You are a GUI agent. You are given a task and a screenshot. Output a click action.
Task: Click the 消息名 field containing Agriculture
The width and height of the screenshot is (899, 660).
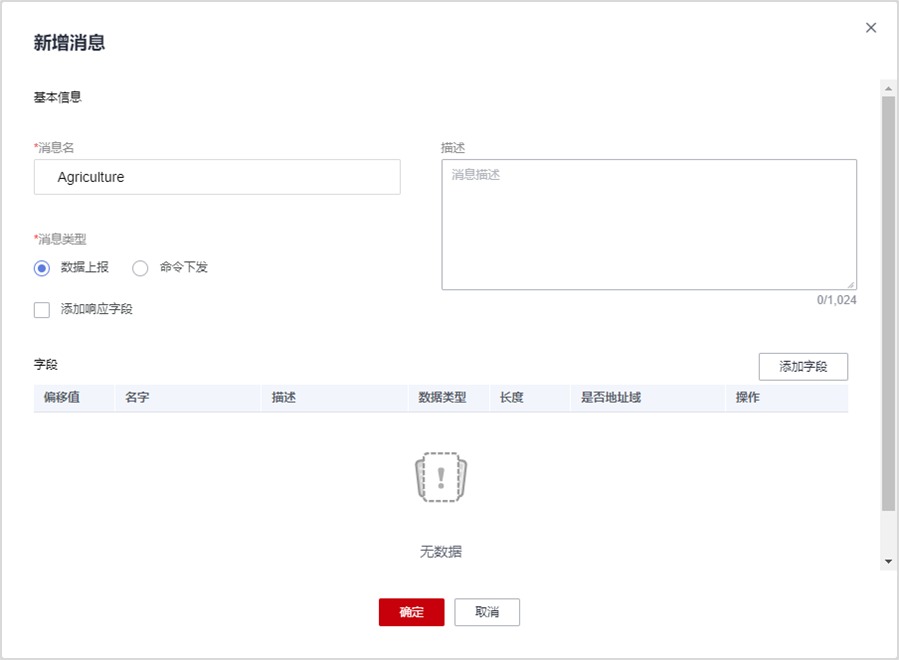217,177
